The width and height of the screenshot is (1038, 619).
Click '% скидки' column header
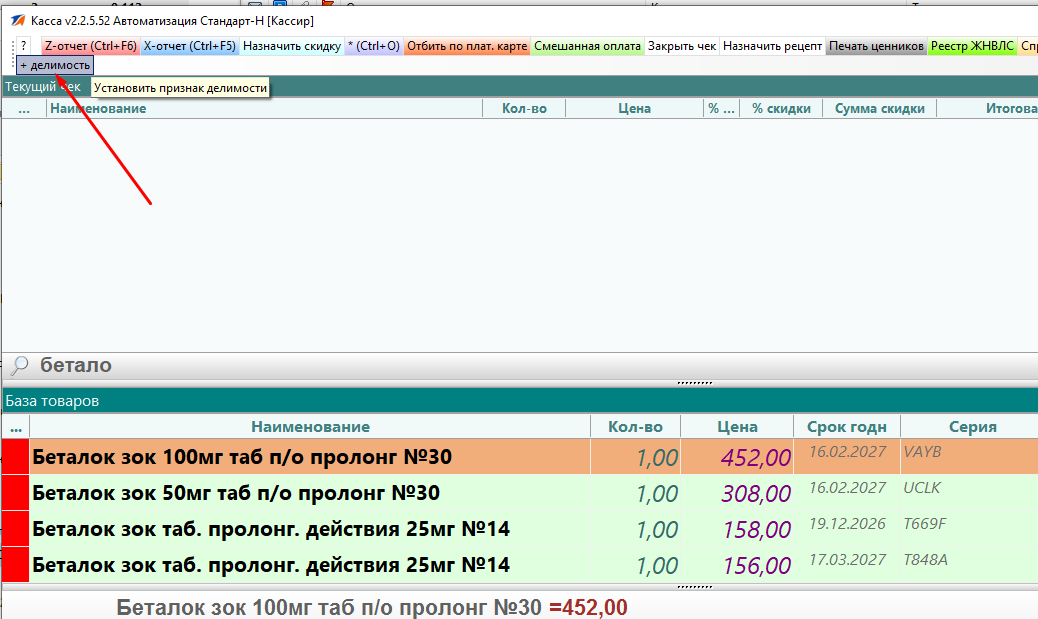[781, 109]
